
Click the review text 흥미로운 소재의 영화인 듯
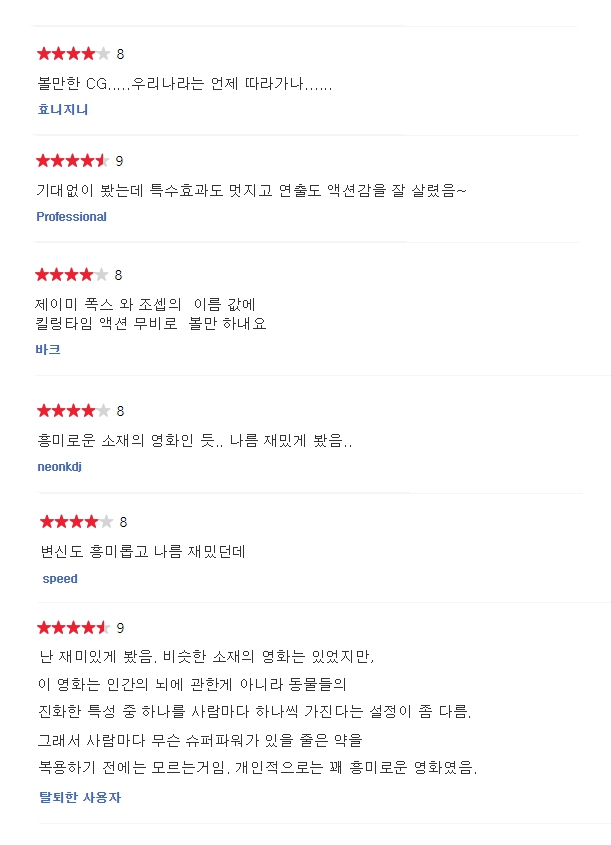pyautogui.click(x=195, y=440)
